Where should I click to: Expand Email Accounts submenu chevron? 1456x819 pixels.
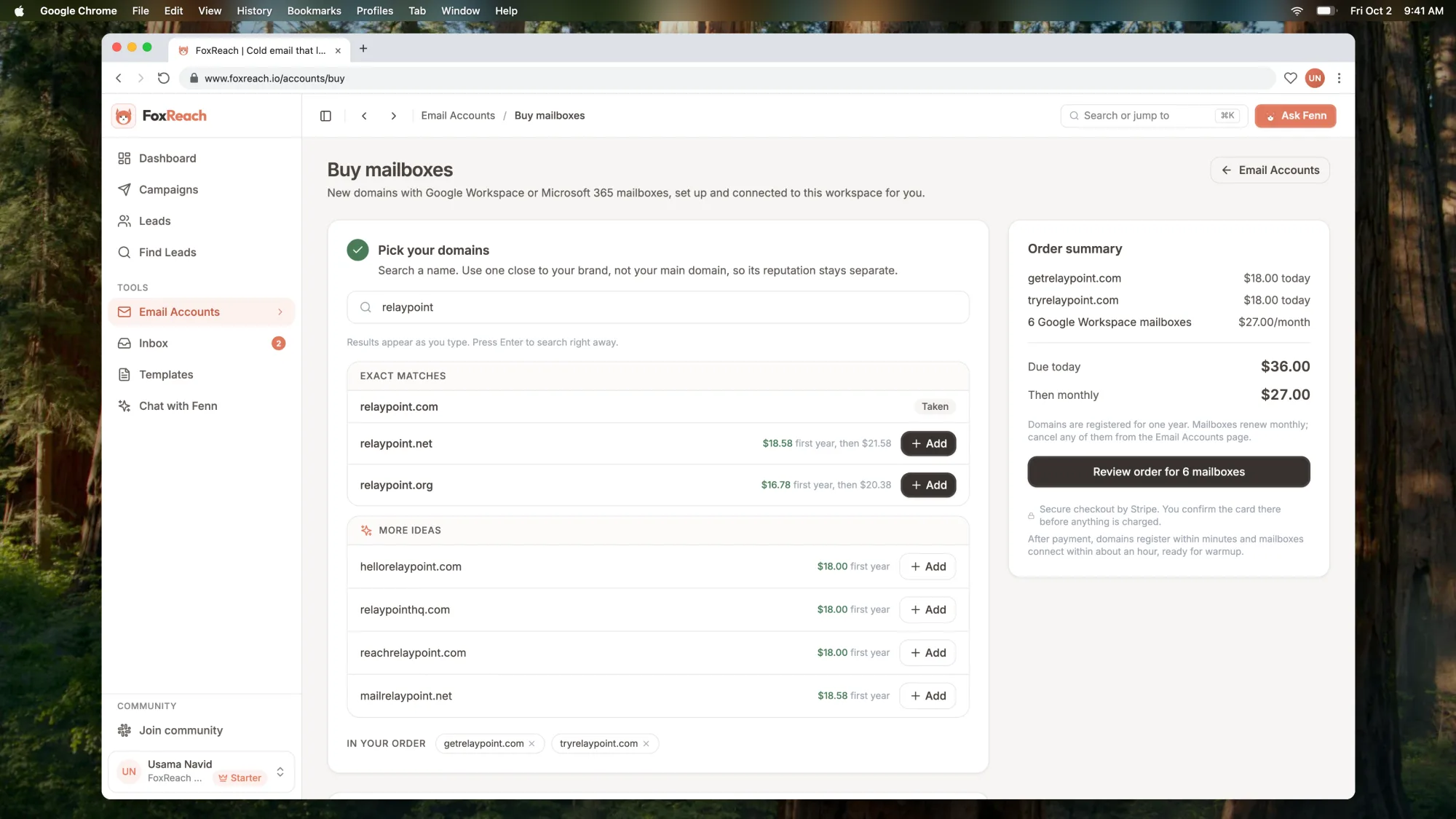(x=280, y=312)
